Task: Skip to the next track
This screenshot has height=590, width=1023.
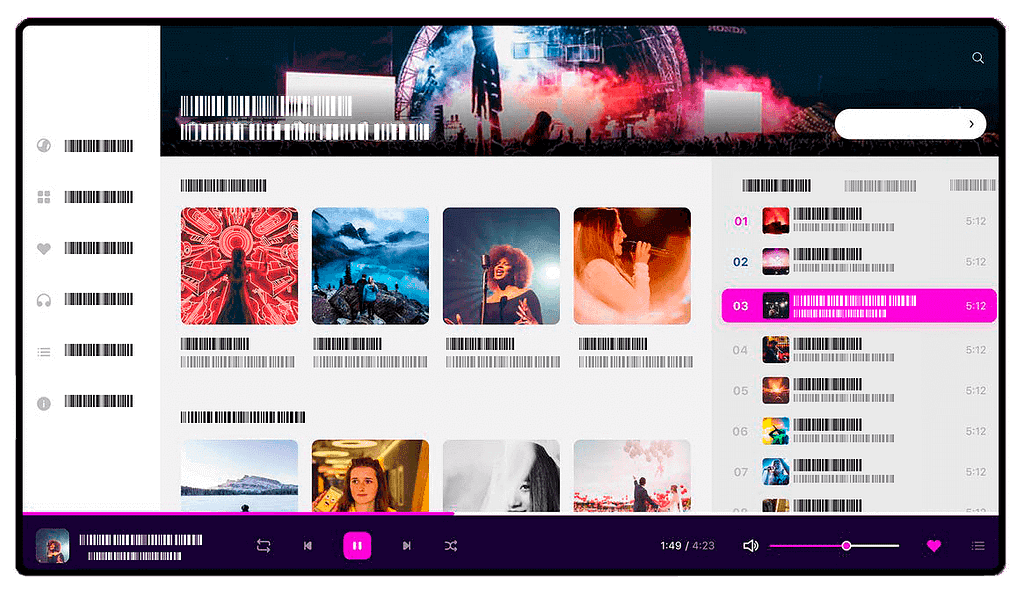Action: tap(406, 546)
